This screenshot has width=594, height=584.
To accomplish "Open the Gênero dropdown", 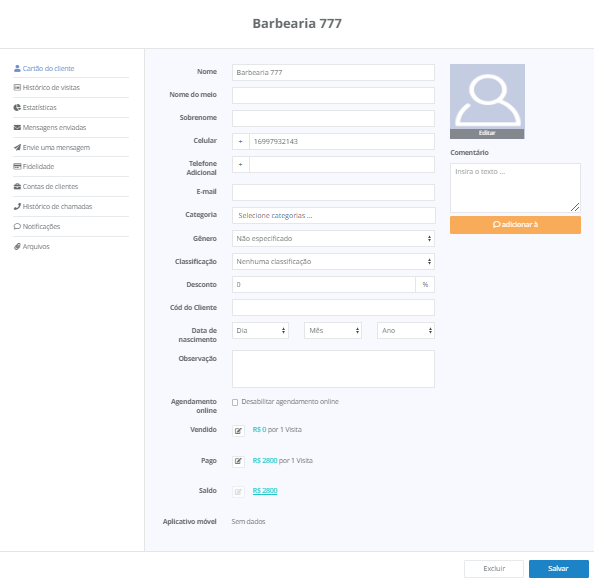I will point(333,239).
